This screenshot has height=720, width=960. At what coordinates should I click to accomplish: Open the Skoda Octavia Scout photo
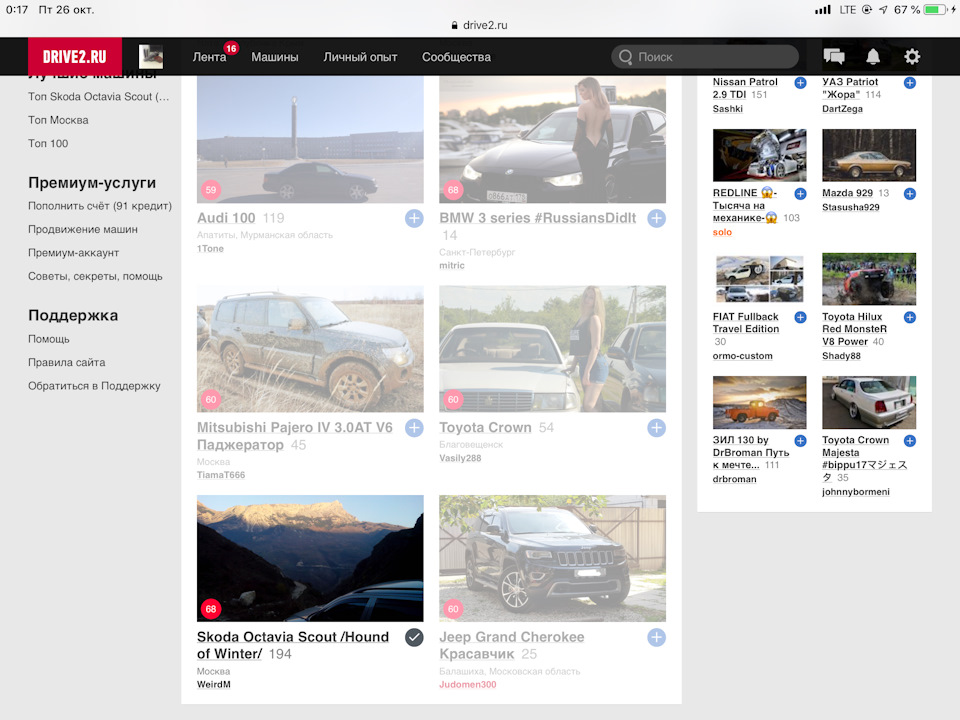[310, 558]
